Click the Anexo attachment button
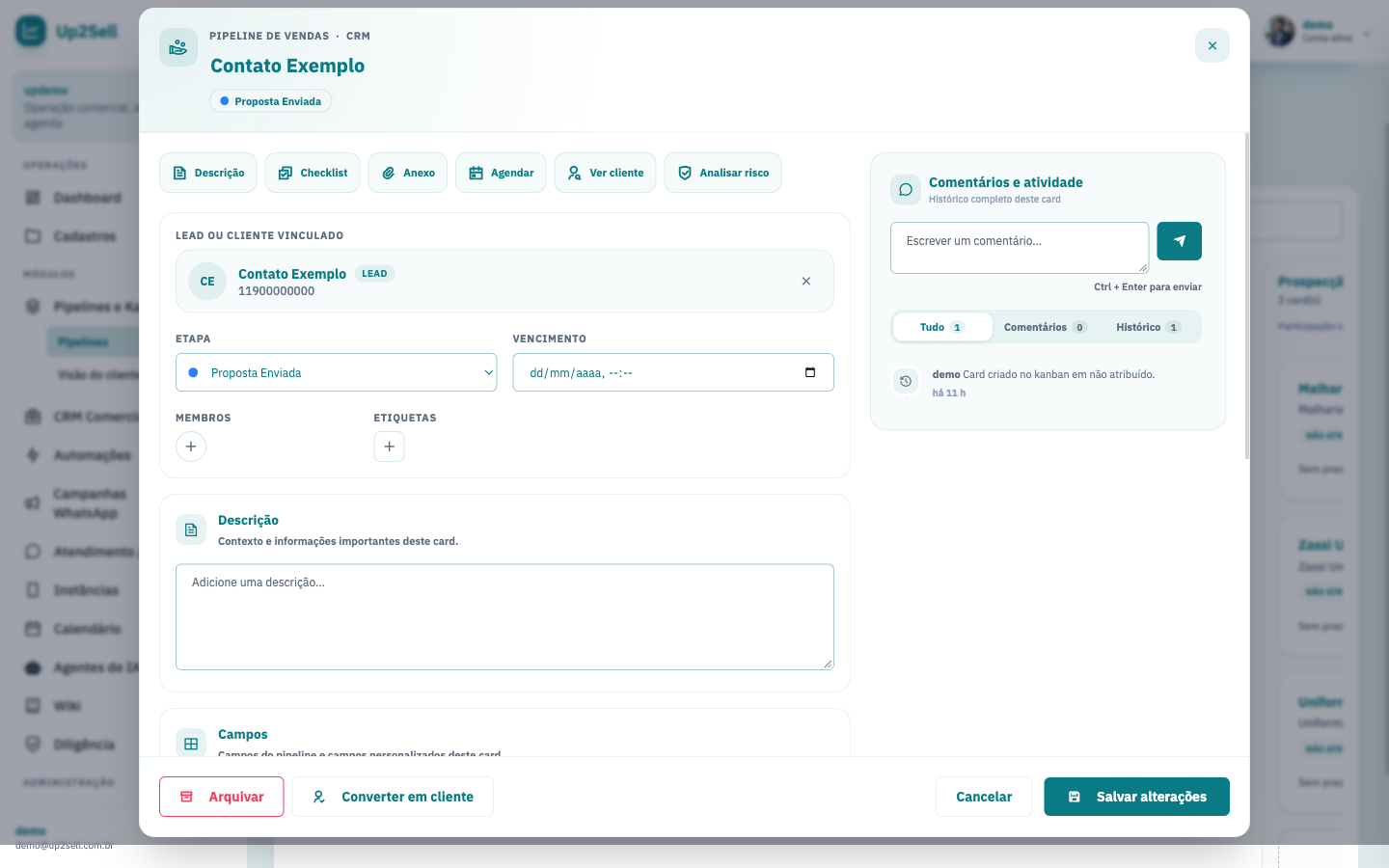 coord(408,173)
